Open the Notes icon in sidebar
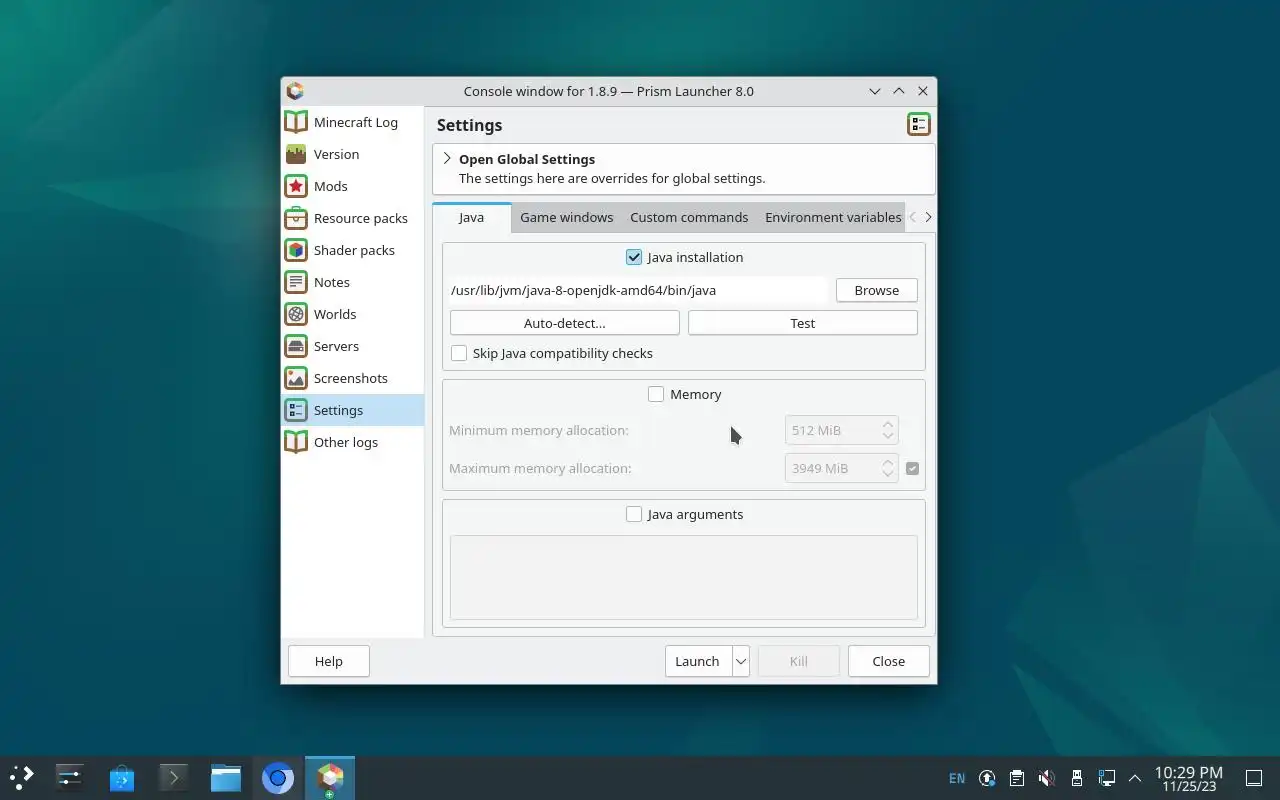Viewport: 1280px width, 800px height. (296, 282)
